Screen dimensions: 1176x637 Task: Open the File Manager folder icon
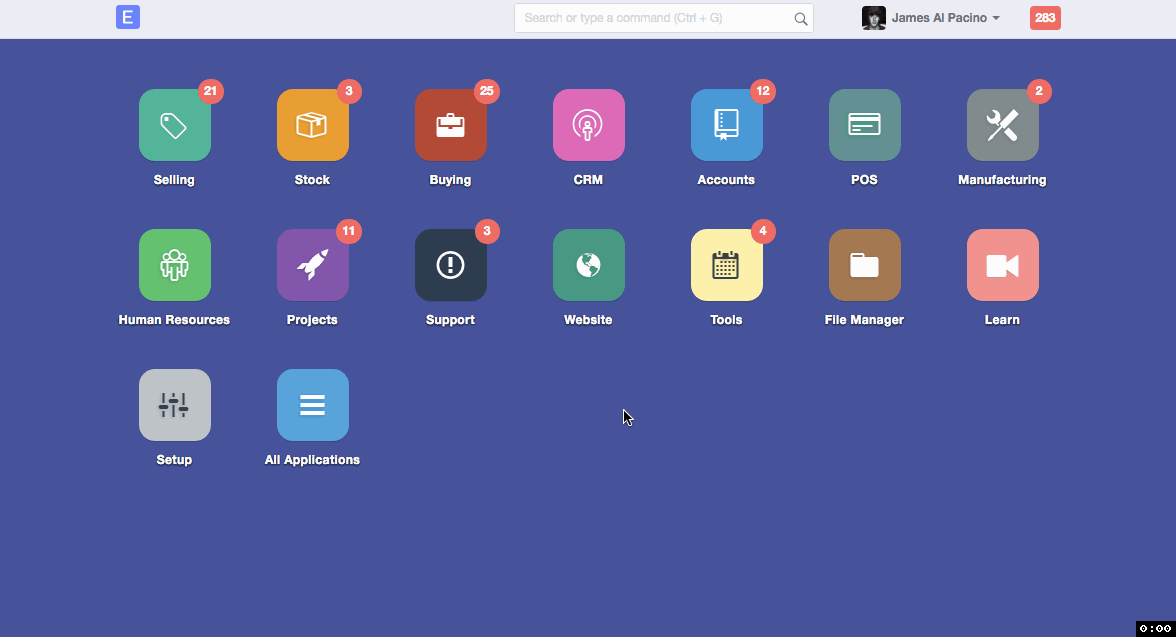pyautogui.click(x=865, y=265)
